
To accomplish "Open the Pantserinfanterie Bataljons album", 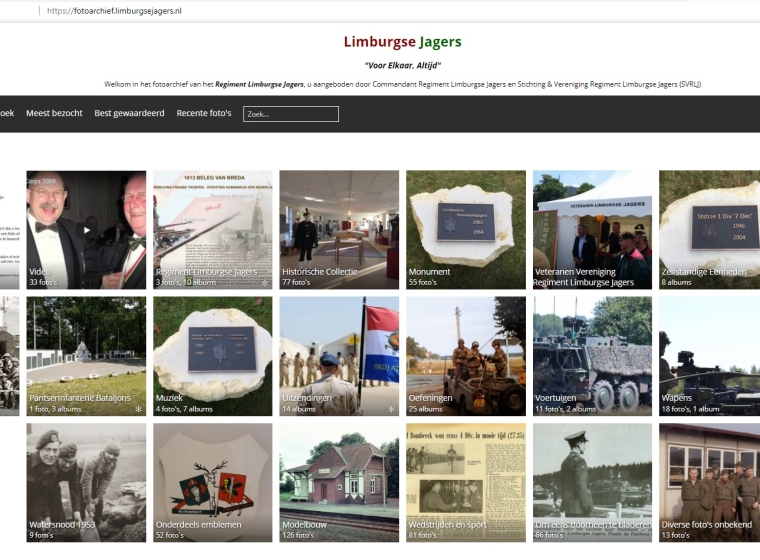I will 86,356.
